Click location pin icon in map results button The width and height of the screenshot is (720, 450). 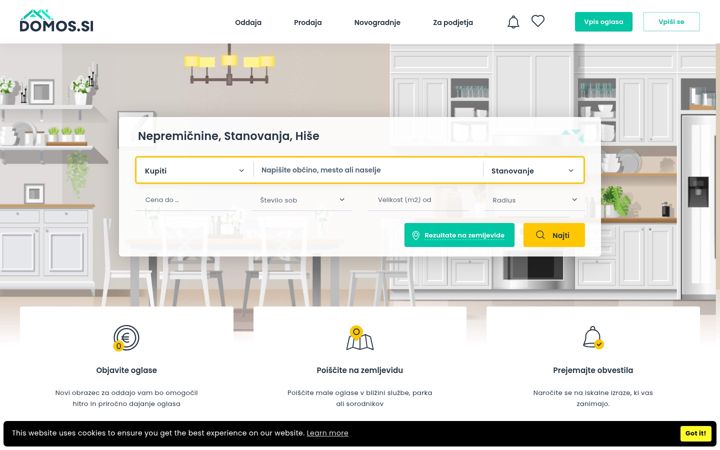tap(416, 235)
